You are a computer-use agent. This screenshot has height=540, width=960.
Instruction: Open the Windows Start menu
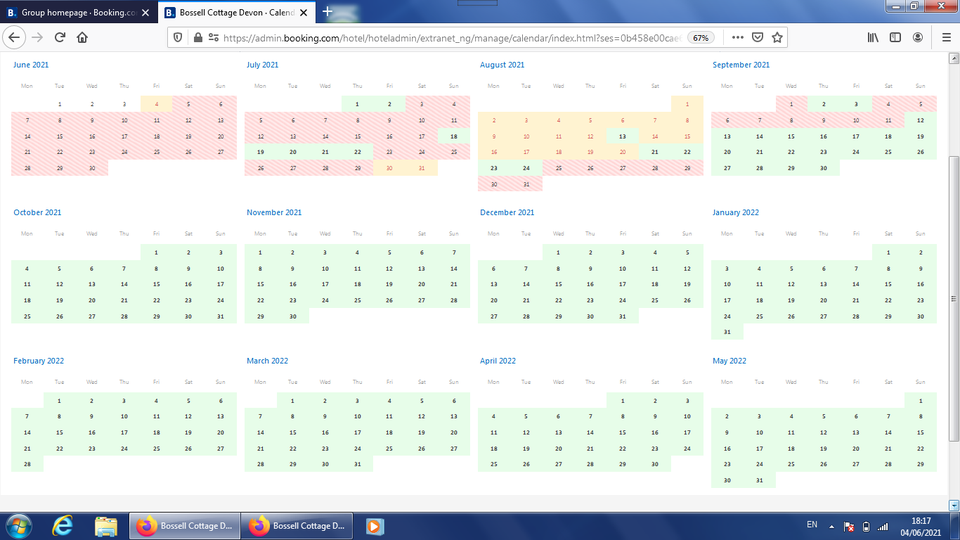pyautogui.click(x=20, y=525)
